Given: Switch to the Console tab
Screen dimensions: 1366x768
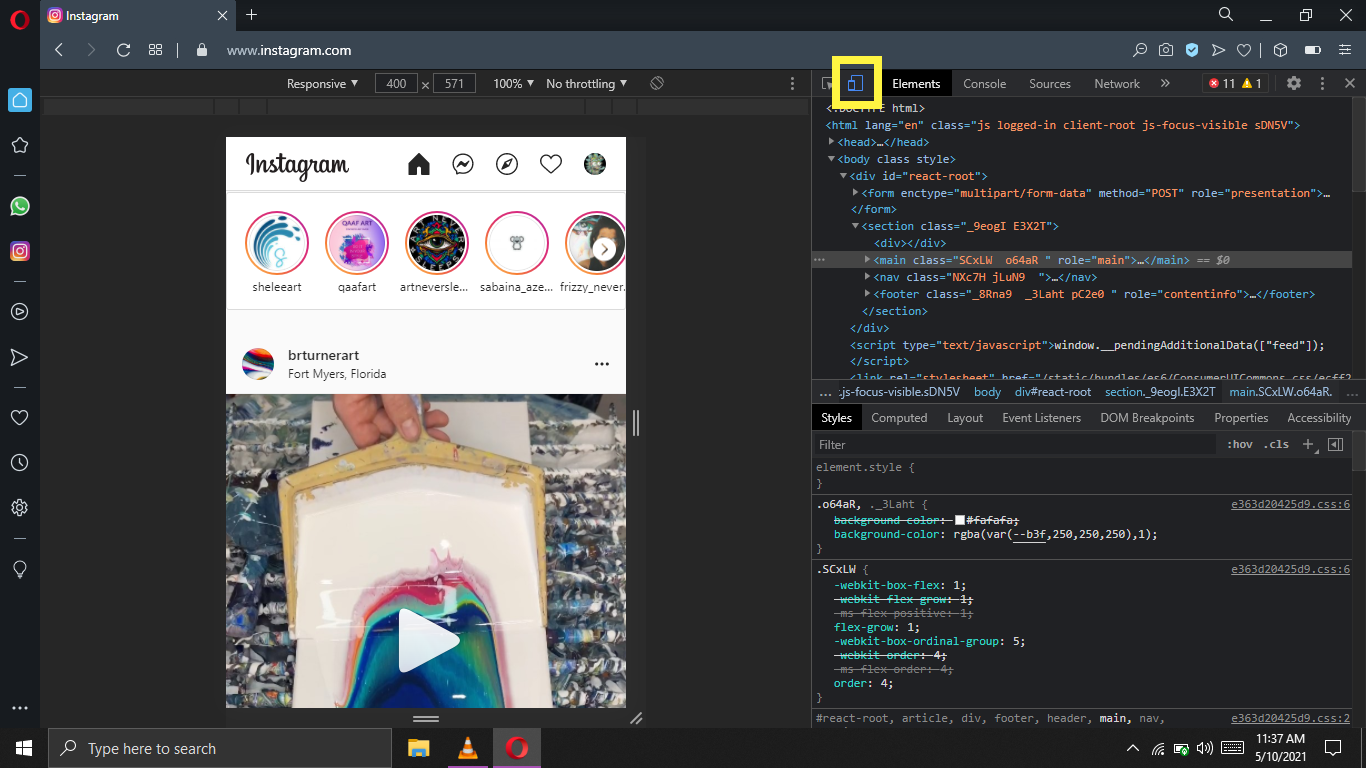Looking at the screenshot, I should coord(984,84).
